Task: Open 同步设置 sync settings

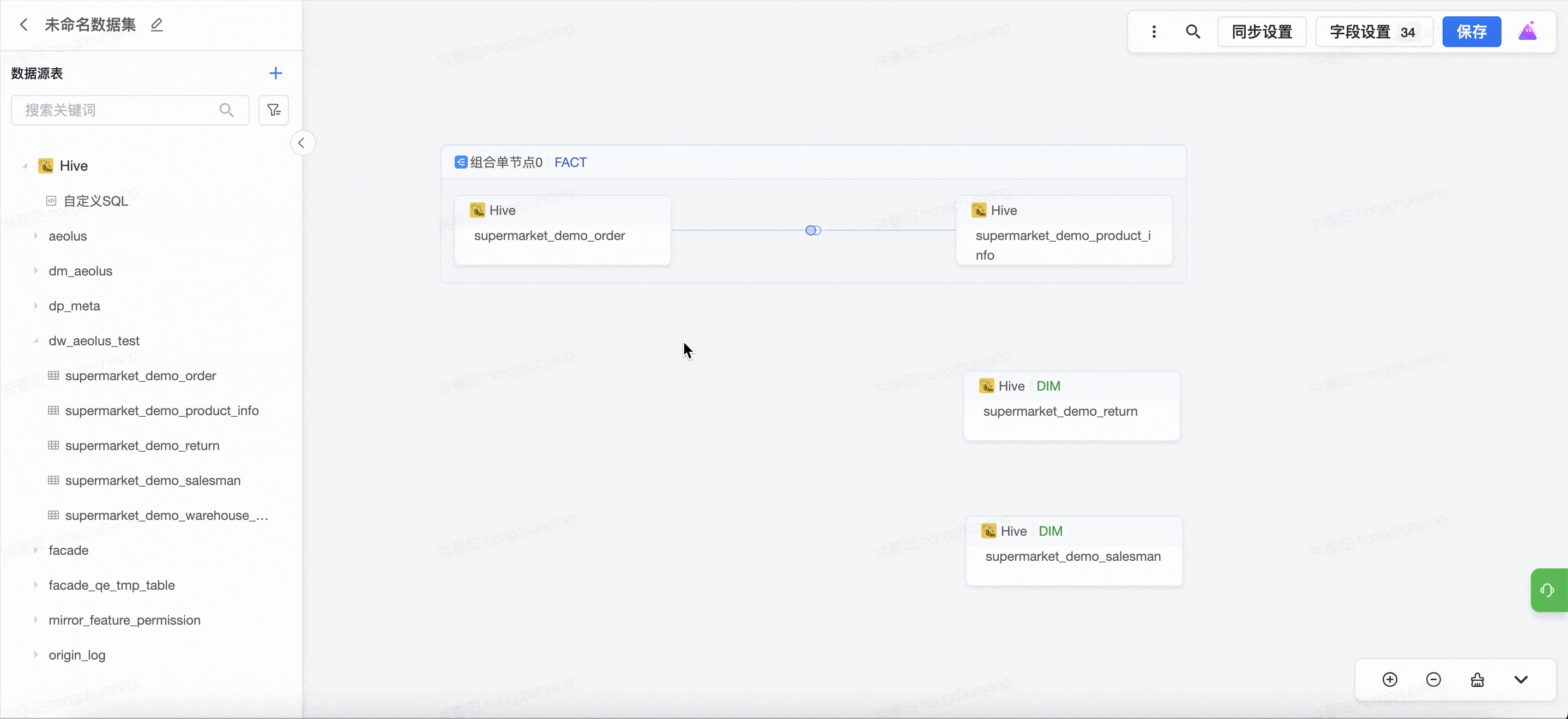Action: (x=1261, y=32)
